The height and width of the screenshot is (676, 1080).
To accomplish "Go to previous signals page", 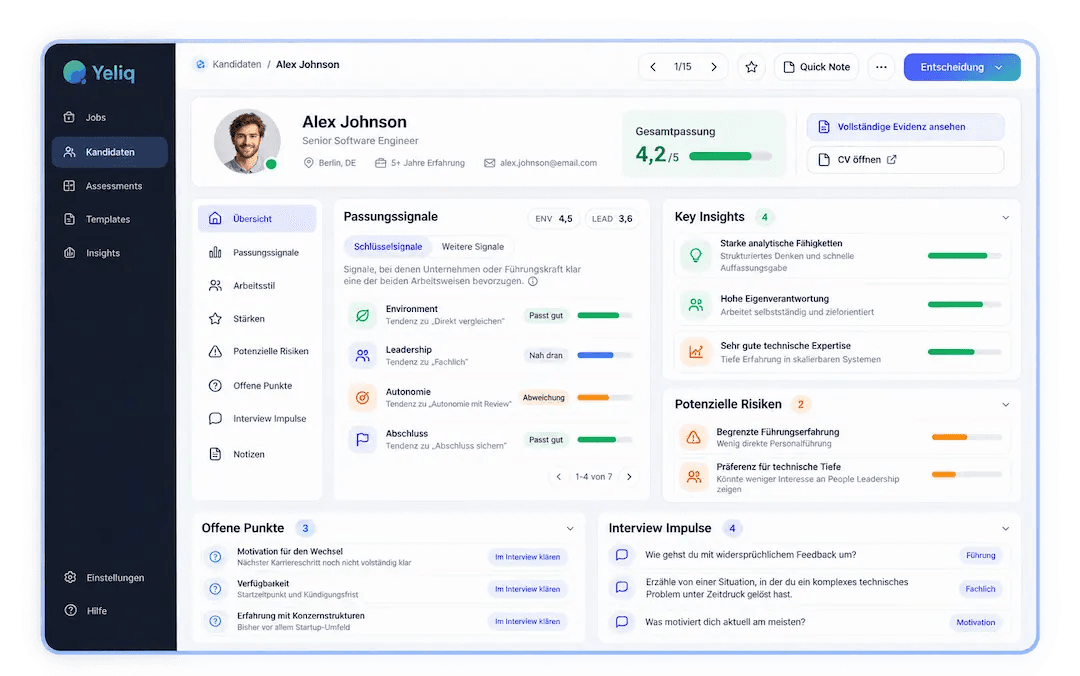I will click(x=559, y=477).
